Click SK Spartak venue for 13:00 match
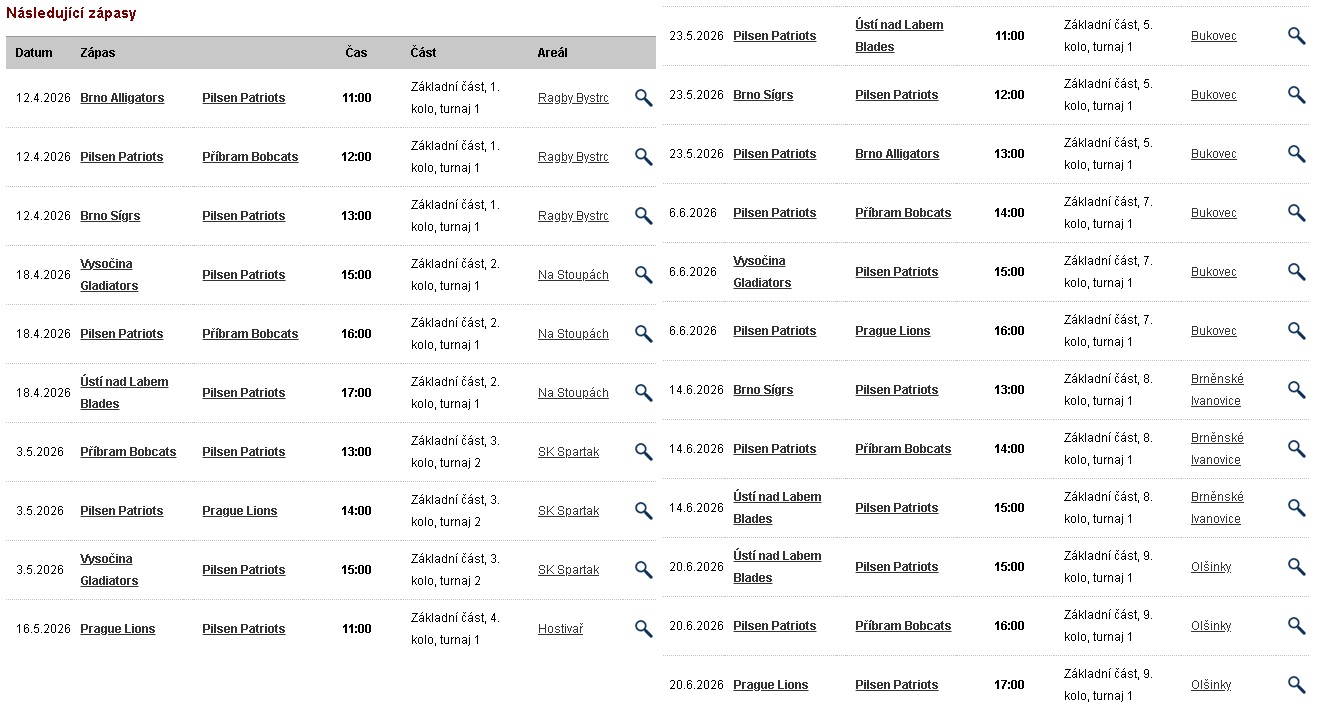Screen dimensions: 1325x709 pos(568,452)
